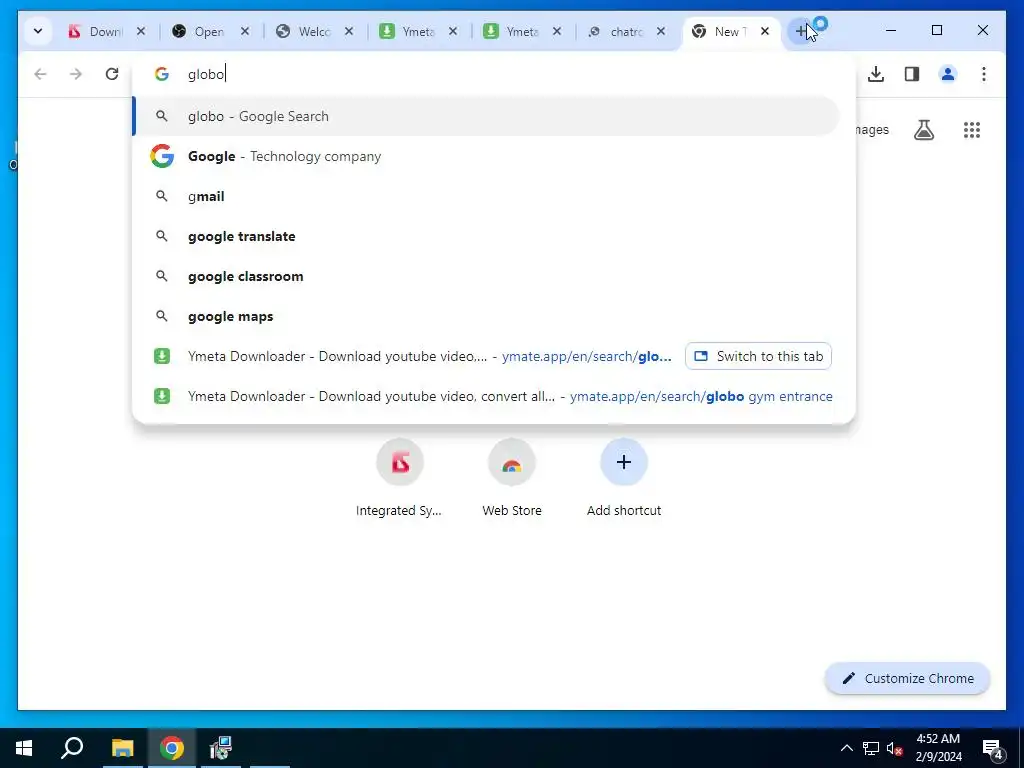Open the clock showing 4:52 AM

(938, 748)
